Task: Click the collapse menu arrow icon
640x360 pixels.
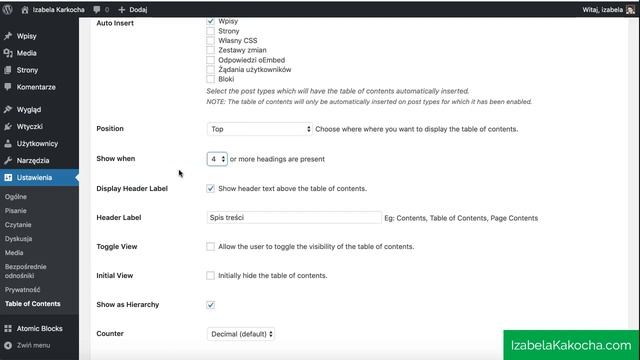Action: [x=8, y=345]
